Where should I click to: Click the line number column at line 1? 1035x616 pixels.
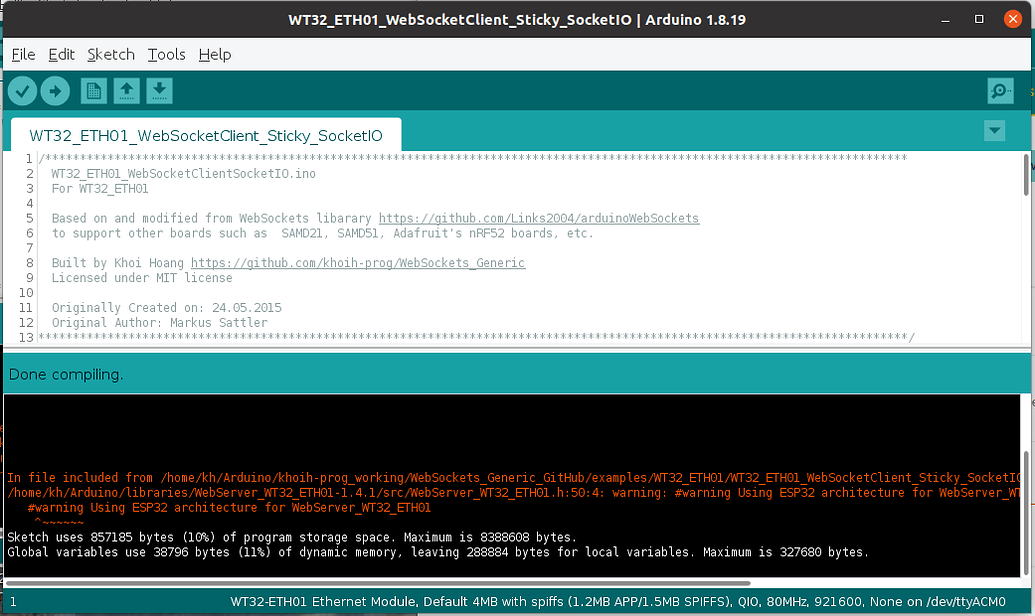point(27,158)
